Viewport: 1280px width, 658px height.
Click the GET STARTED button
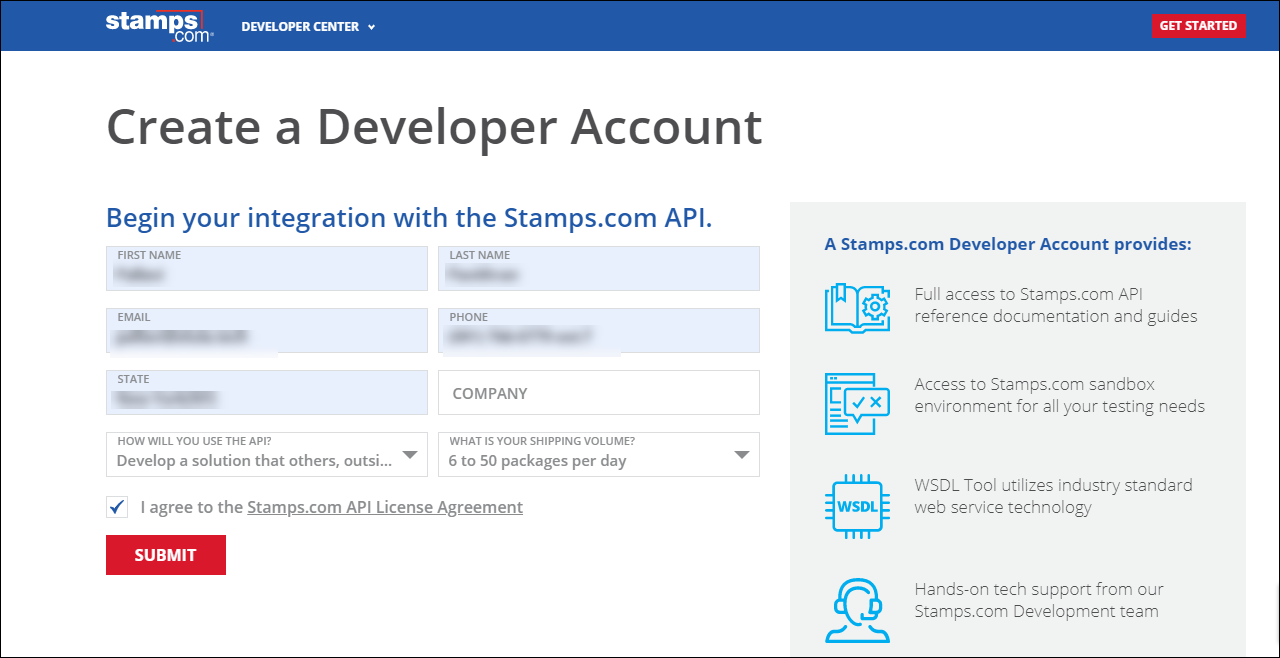(x=1198, y=25)
